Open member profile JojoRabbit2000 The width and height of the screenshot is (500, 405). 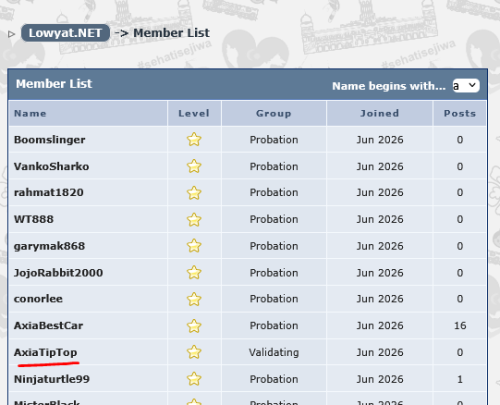click(58, 273)
